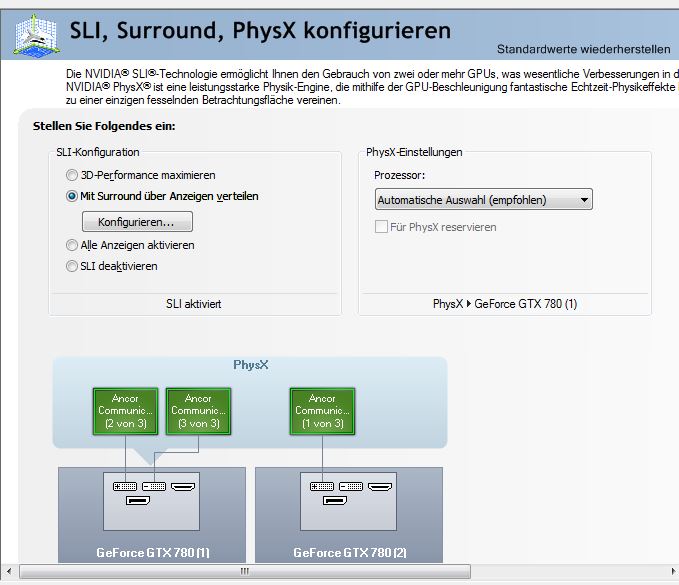Click the scrollbar right arrow

pyautogui.click(x=673, y=571)
